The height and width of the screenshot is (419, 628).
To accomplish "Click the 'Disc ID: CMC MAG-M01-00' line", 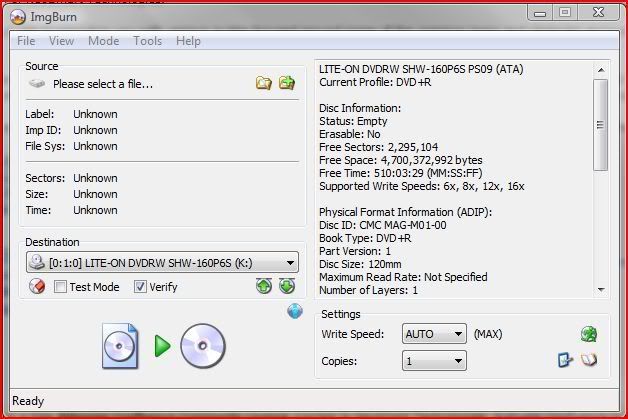I will [x=382, y=225].
